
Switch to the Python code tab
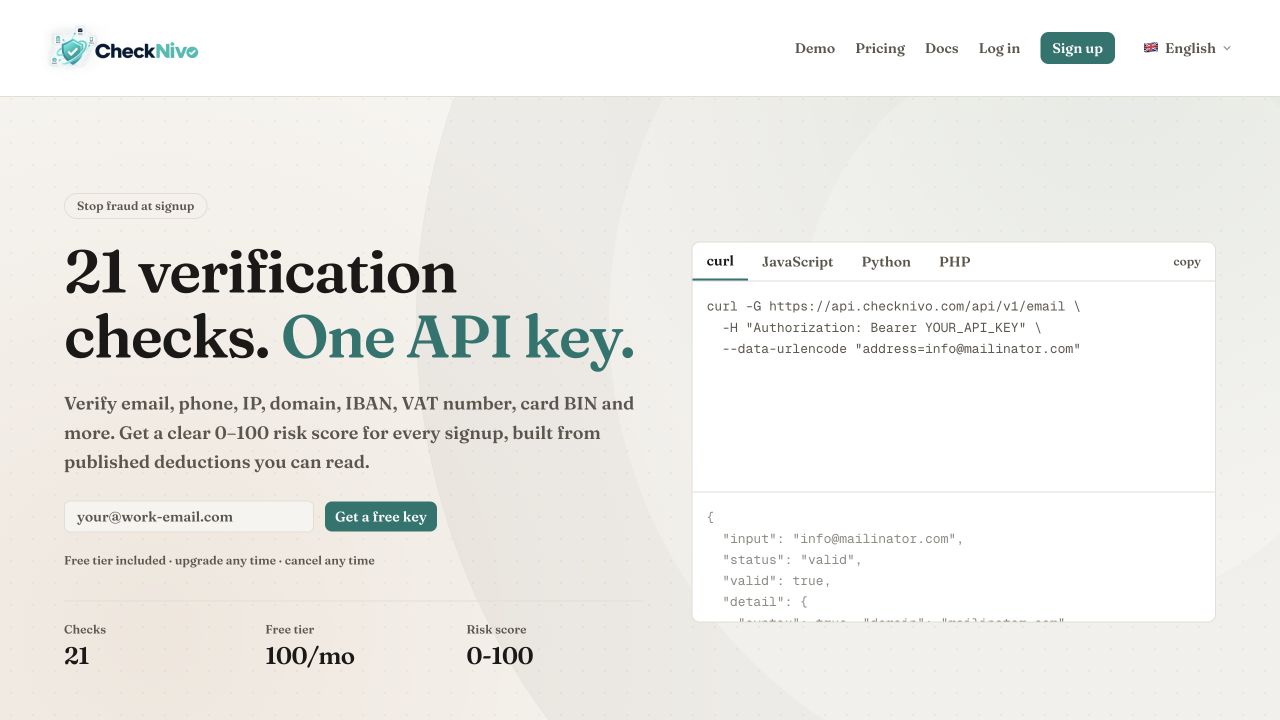pyautogui.click(x=886, y=261)
